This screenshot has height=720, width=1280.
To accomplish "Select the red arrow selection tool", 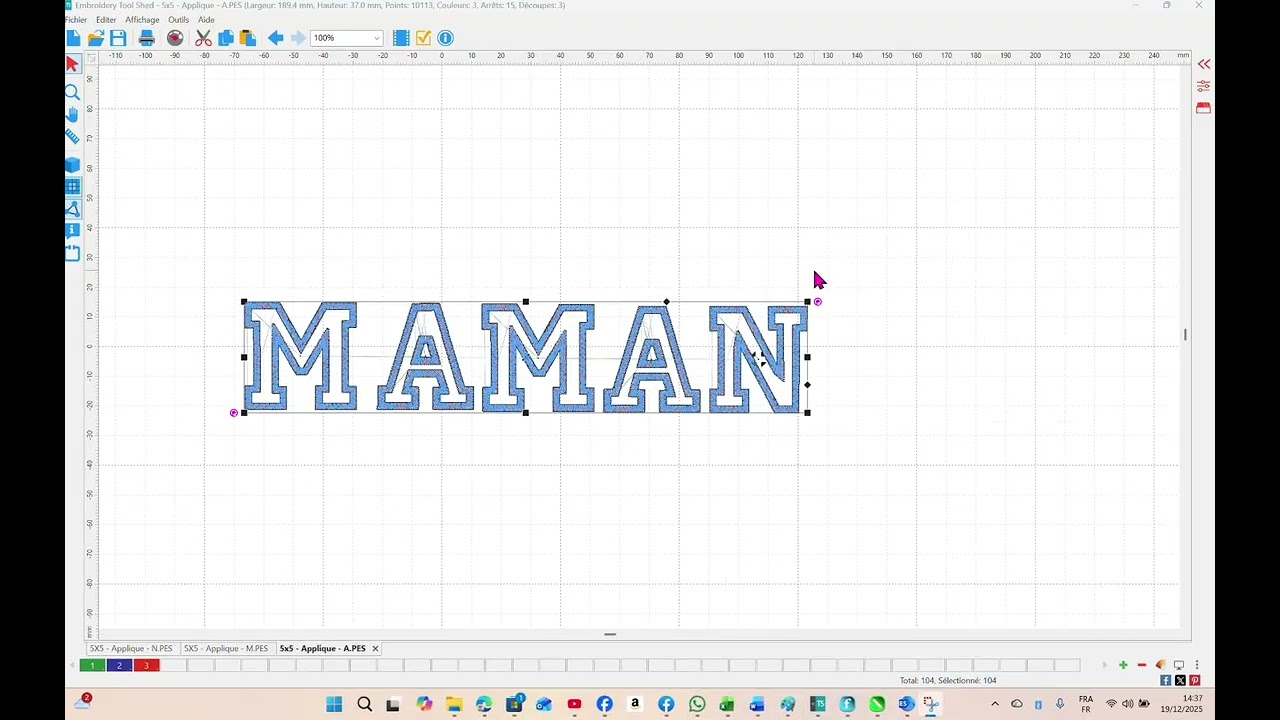I will [x=72, y=65].
